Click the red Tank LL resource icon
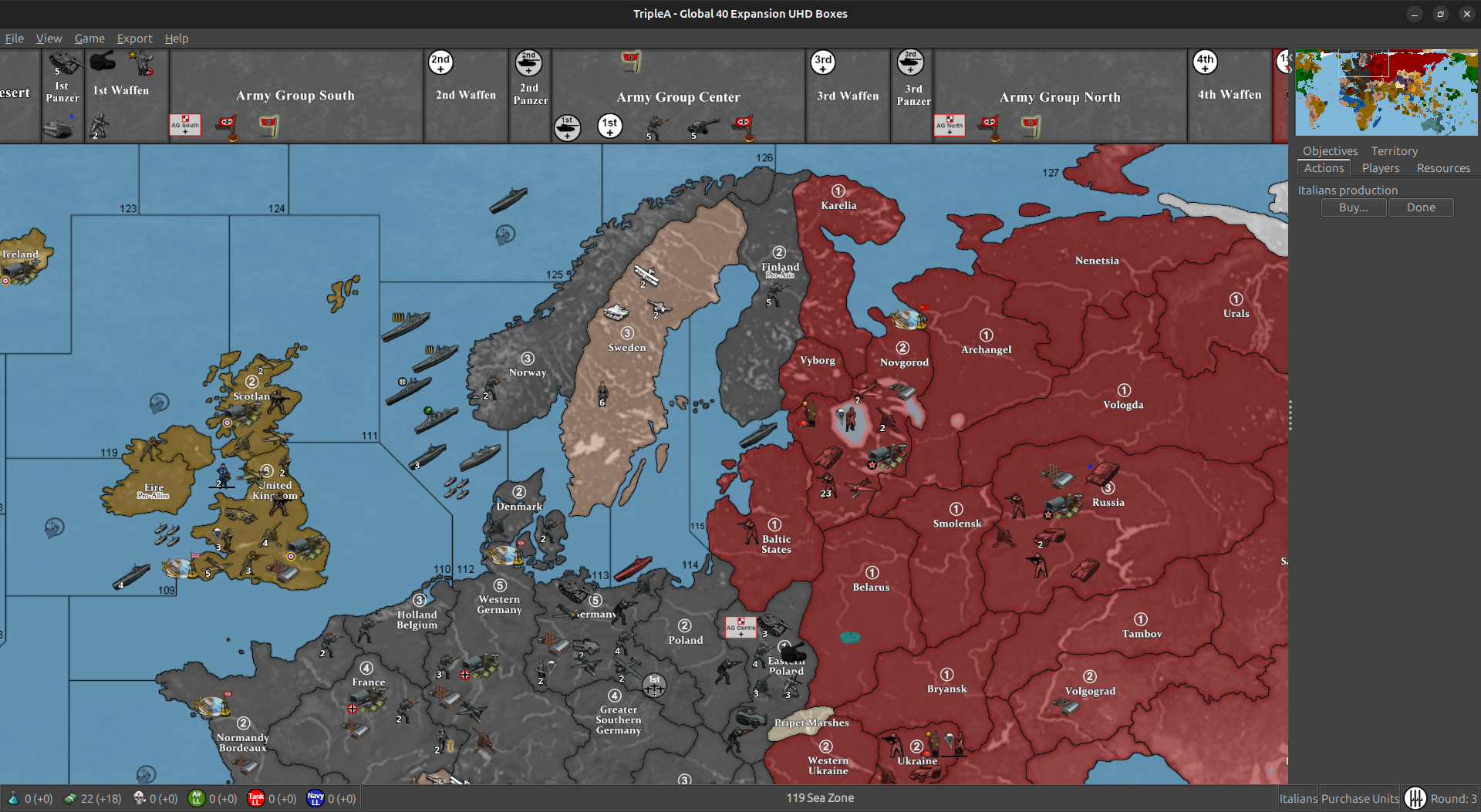This screenshot has height=812, width=1481. tap(257, 798)
